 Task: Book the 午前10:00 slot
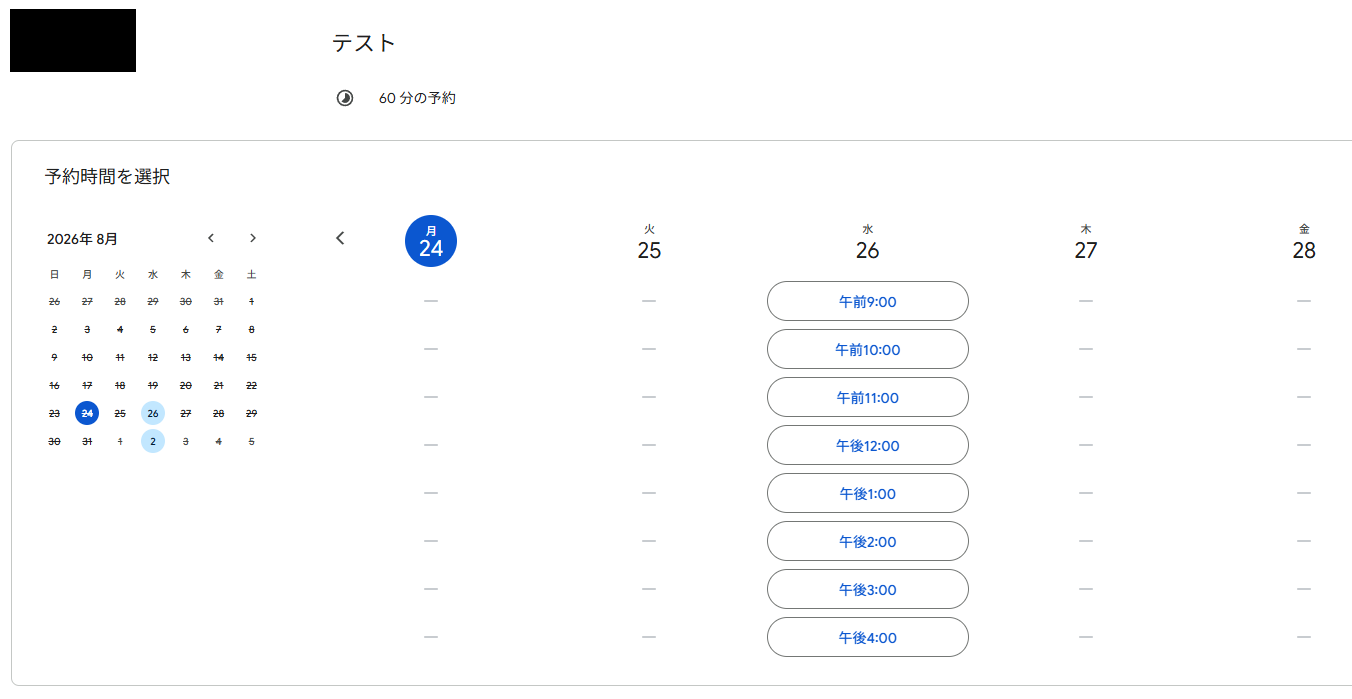click(x=868, y=349)
